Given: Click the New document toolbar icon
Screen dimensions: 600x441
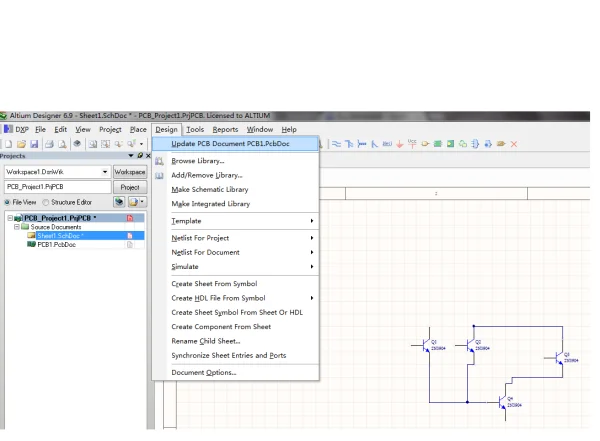Looking at the screenshot, I should click(8, 144).
